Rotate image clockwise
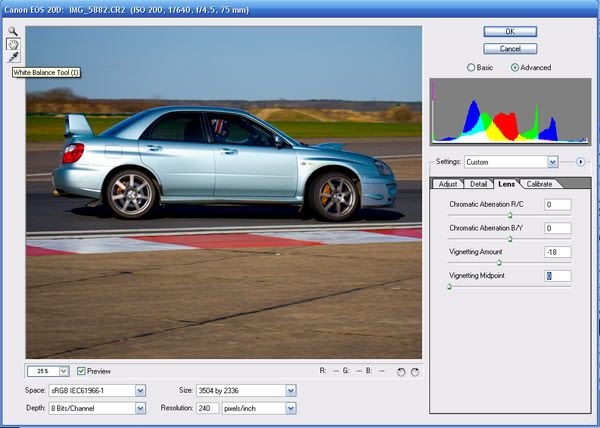Viewport: 600px width, 428px height. [414, 371]
